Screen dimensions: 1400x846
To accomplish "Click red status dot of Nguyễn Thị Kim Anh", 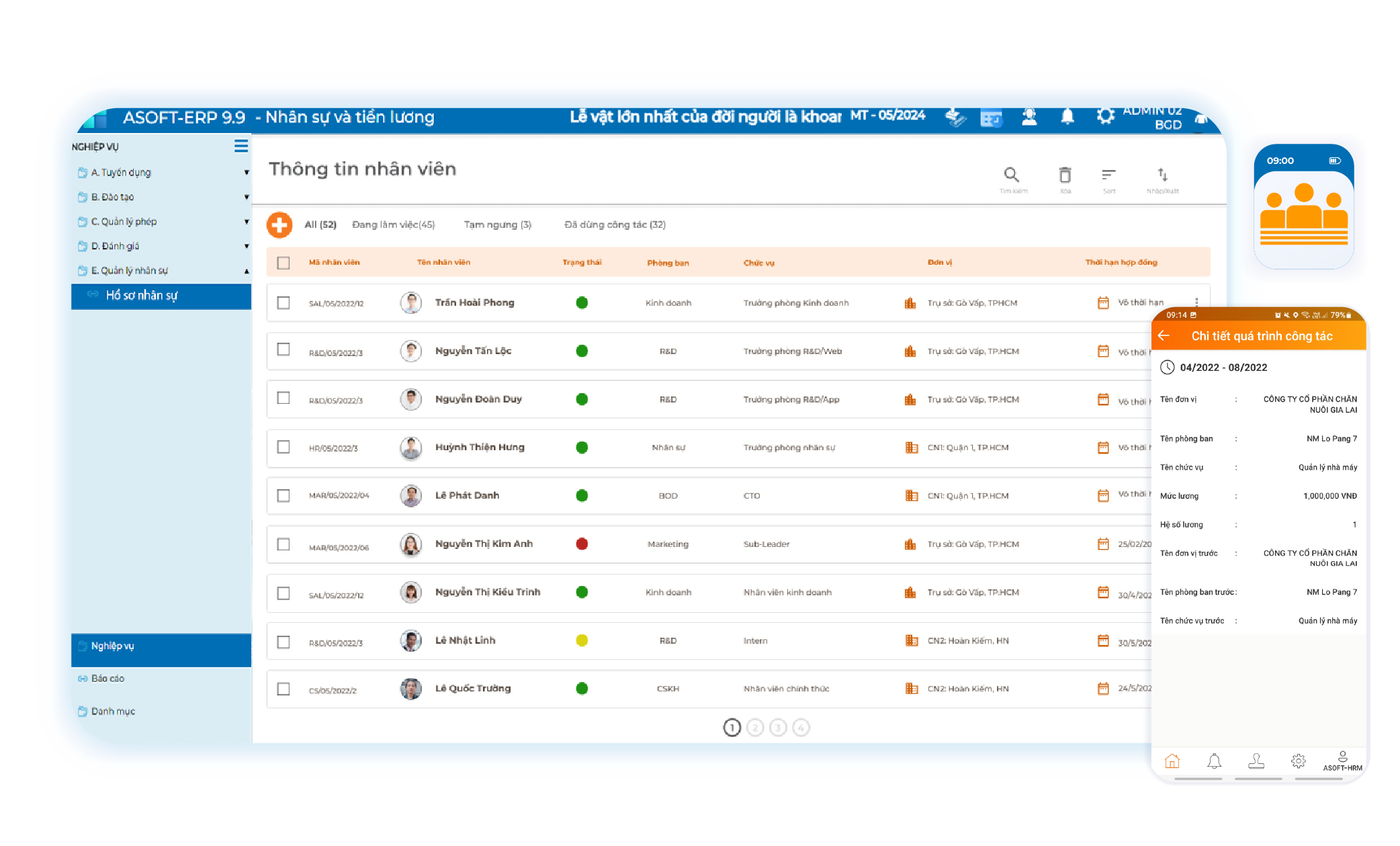I will click(582, 544).
